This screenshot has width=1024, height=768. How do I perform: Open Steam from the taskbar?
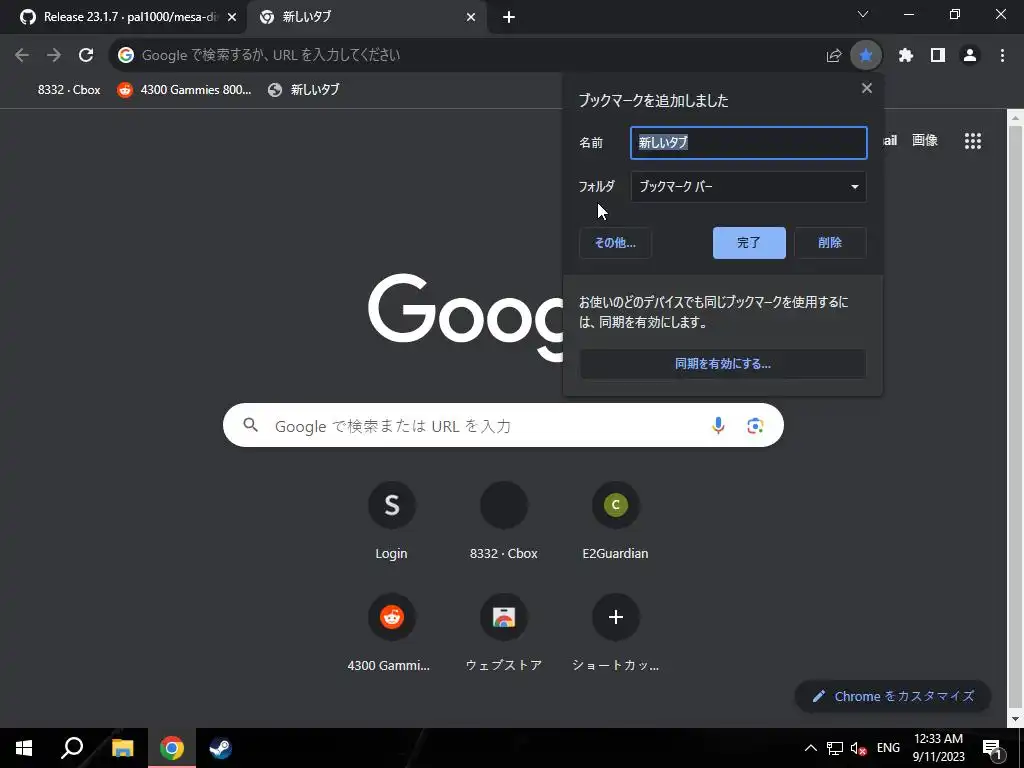220,748
